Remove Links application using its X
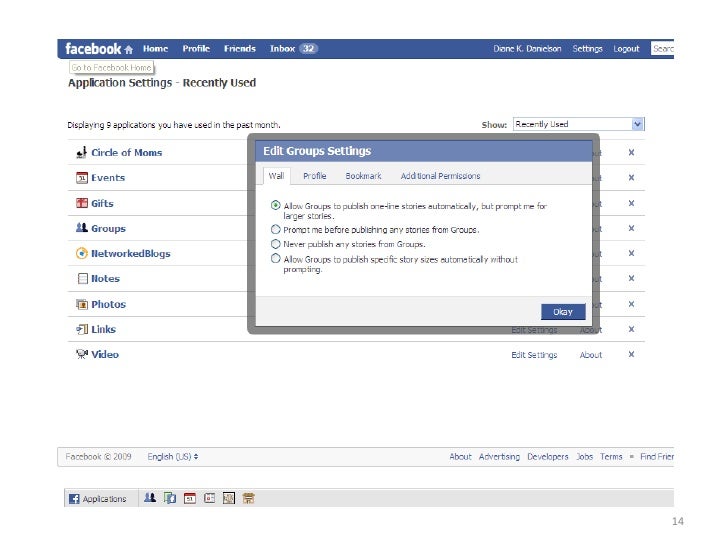 click(631, 329)
